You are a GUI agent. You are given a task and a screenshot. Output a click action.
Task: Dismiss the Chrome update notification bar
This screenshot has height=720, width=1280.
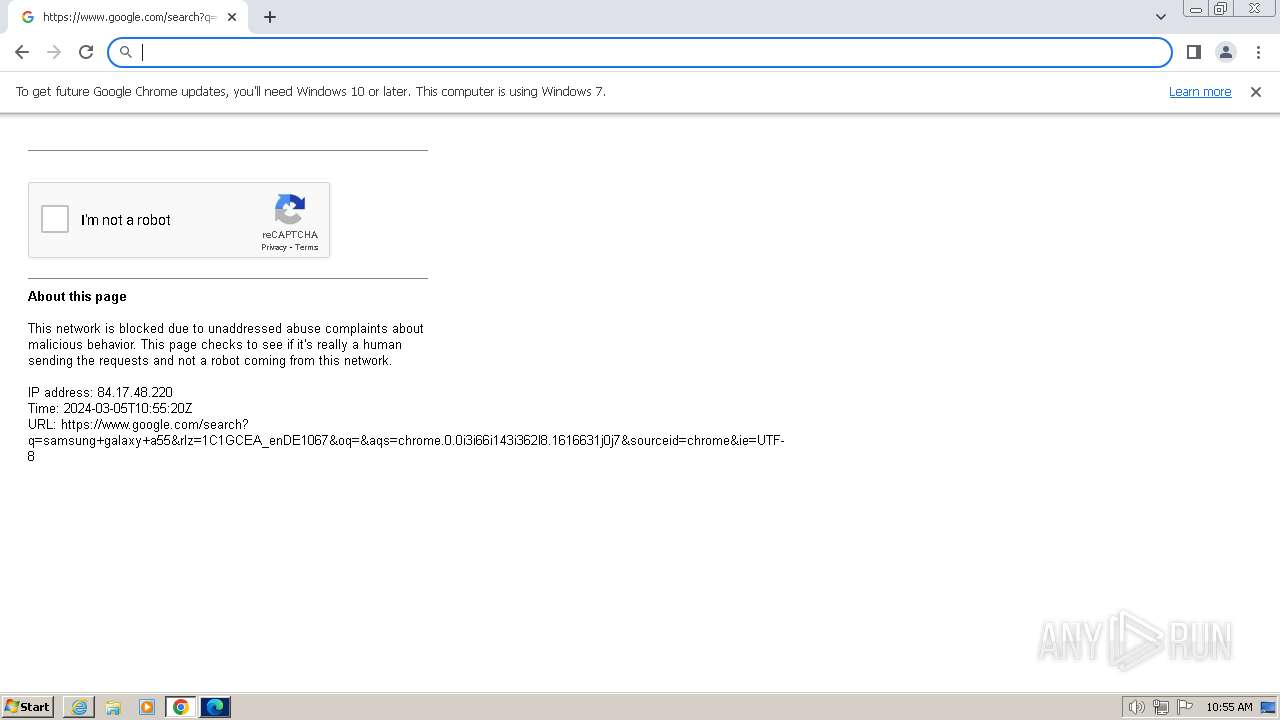tap(1256, 92)
